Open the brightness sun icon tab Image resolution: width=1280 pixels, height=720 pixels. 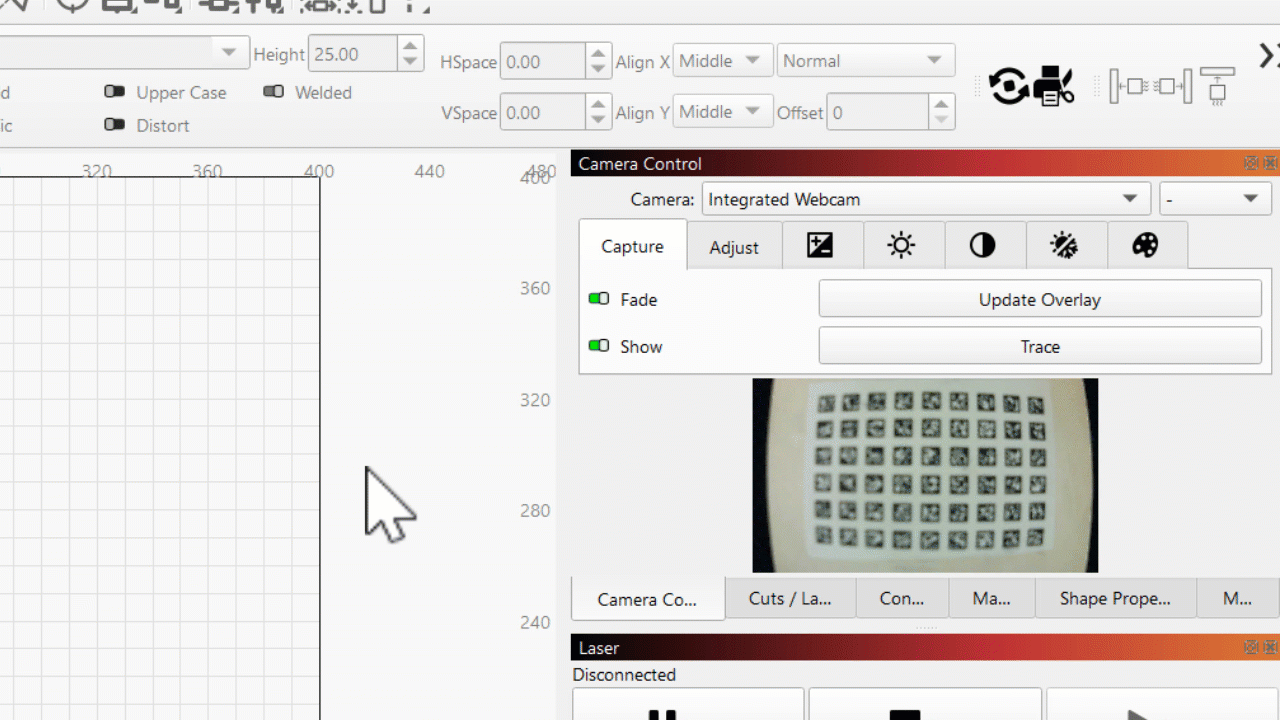click(x=901, y=246)
